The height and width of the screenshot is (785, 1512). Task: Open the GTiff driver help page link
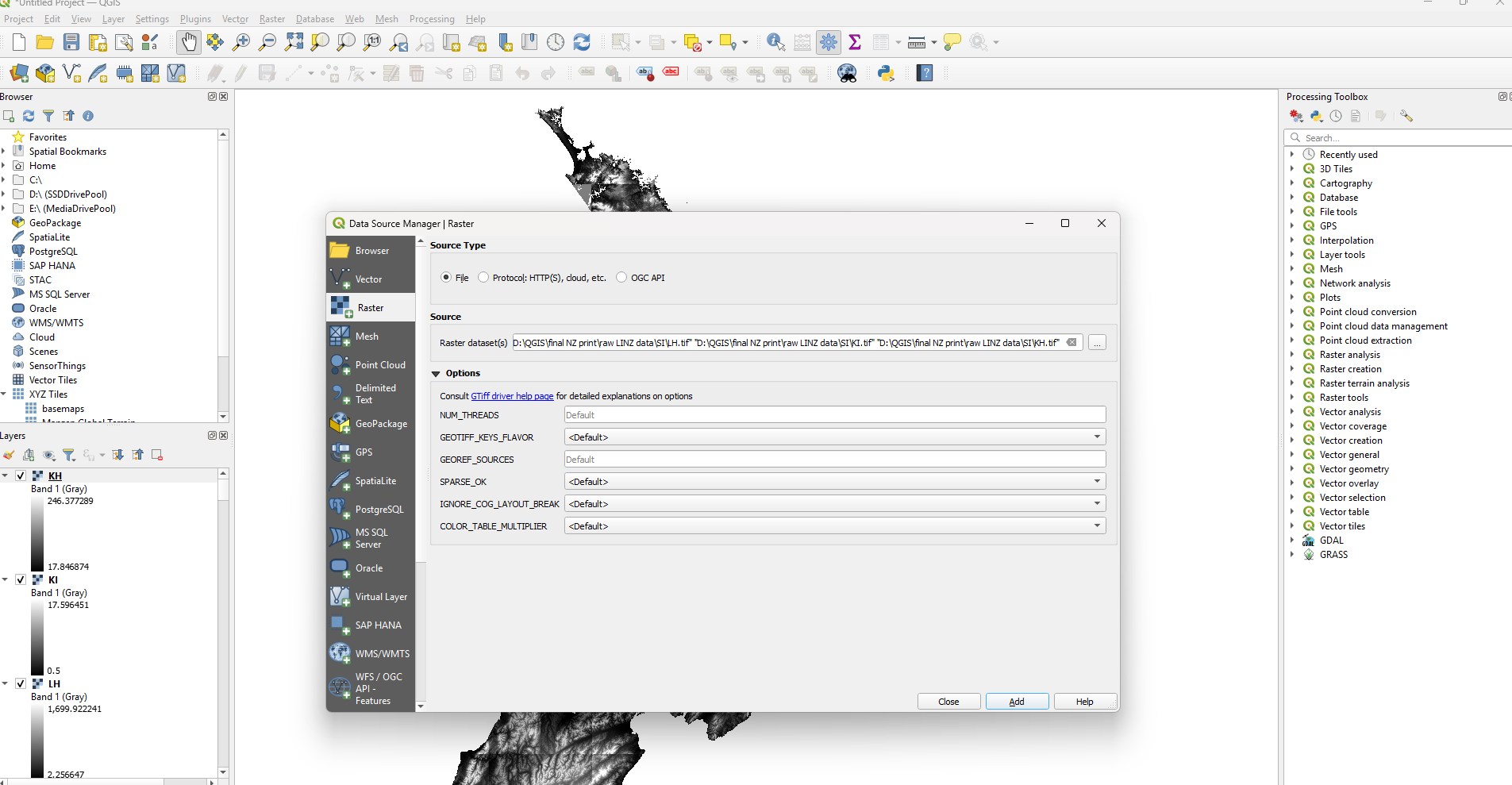512,396
